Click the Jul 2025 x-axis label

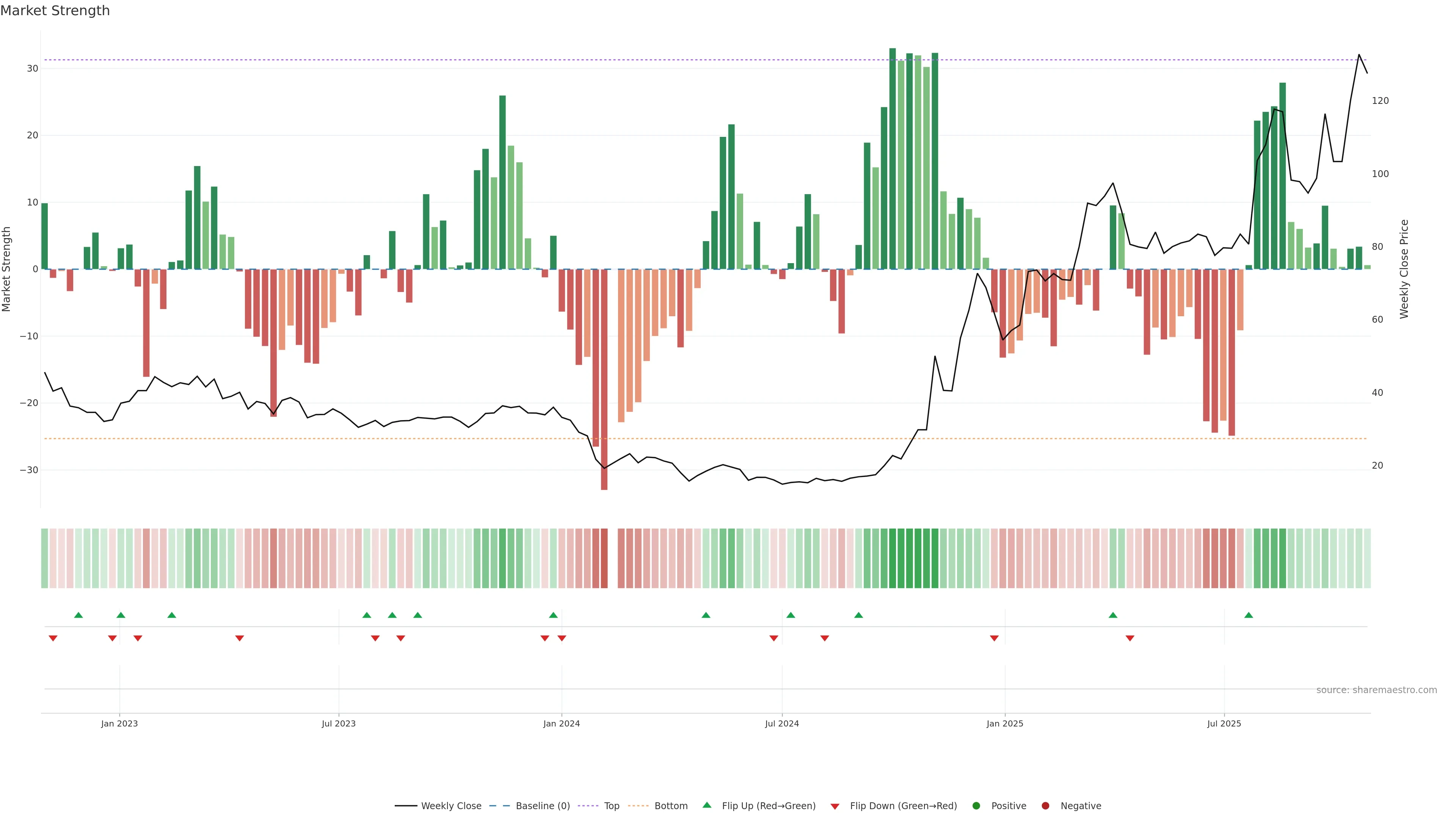click(x=1224, y=723)
